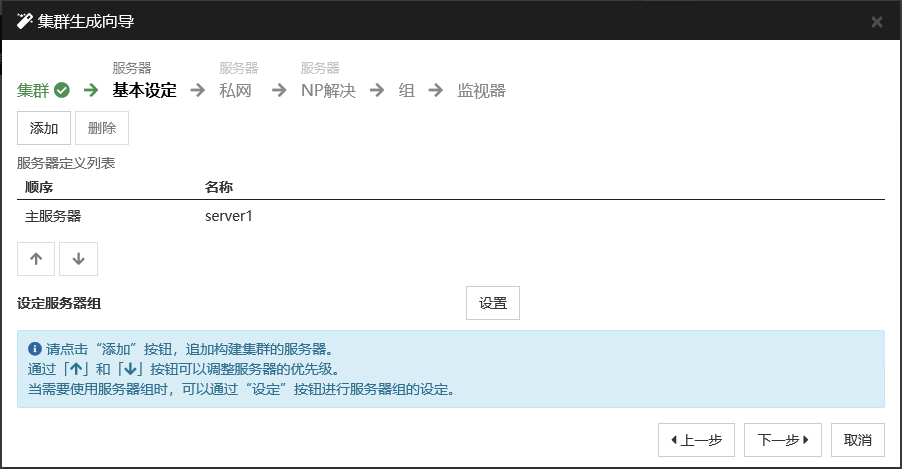
Task: Proceed with the 下一步 button
Action: [x=783, y=439]
